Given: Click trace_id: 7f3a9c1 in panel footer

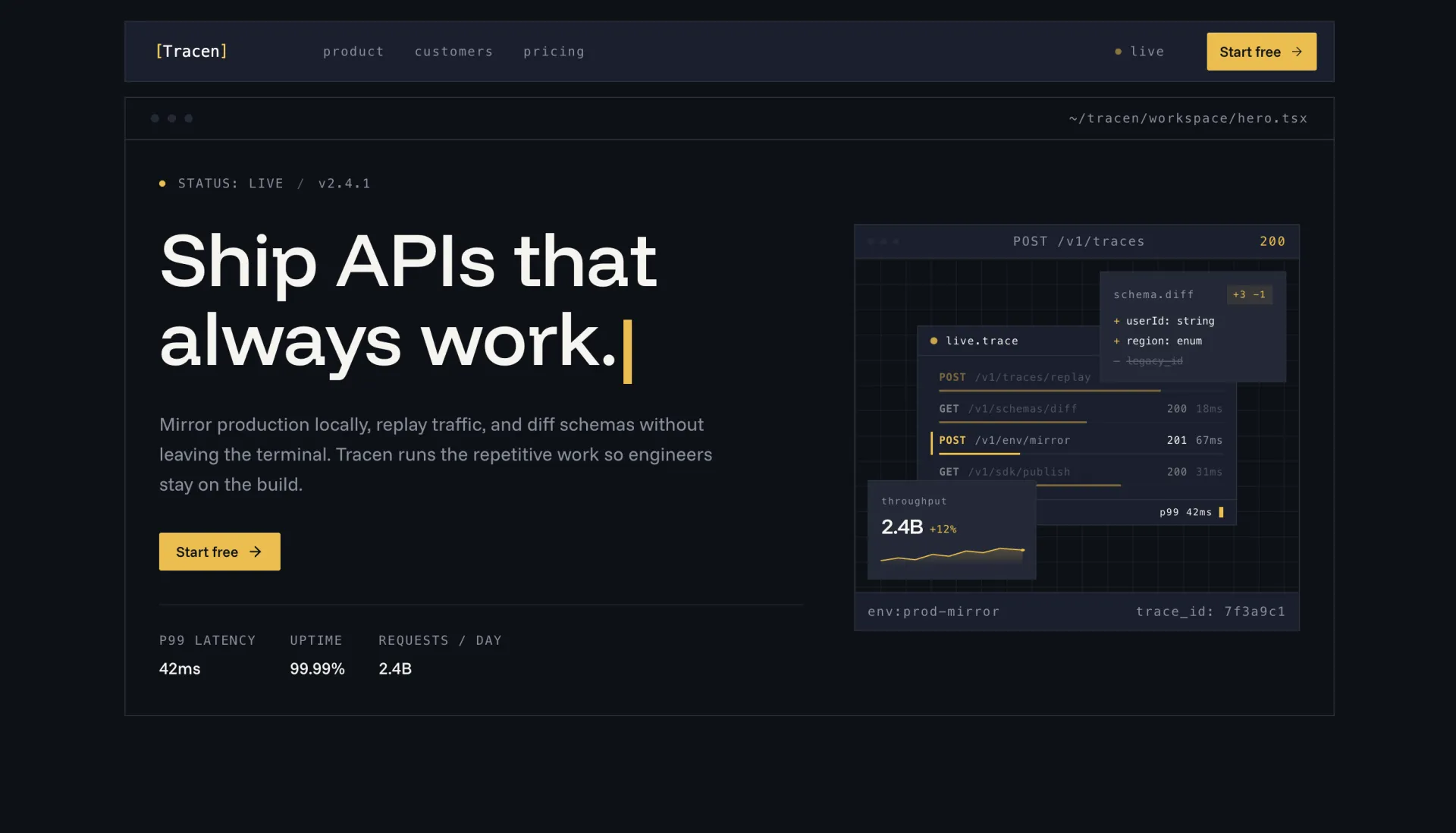Looking at the screenshot, I should click(x=1210, y=611).
